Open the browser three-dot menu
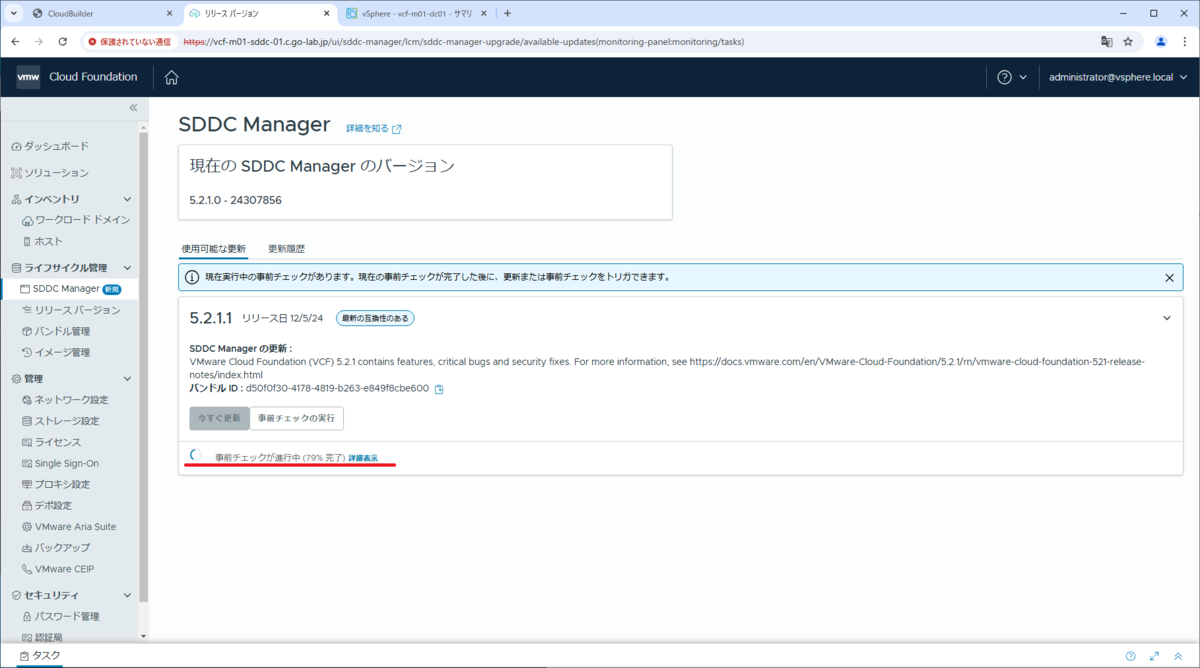The image size is (1200, 668). coord(1184,42)
